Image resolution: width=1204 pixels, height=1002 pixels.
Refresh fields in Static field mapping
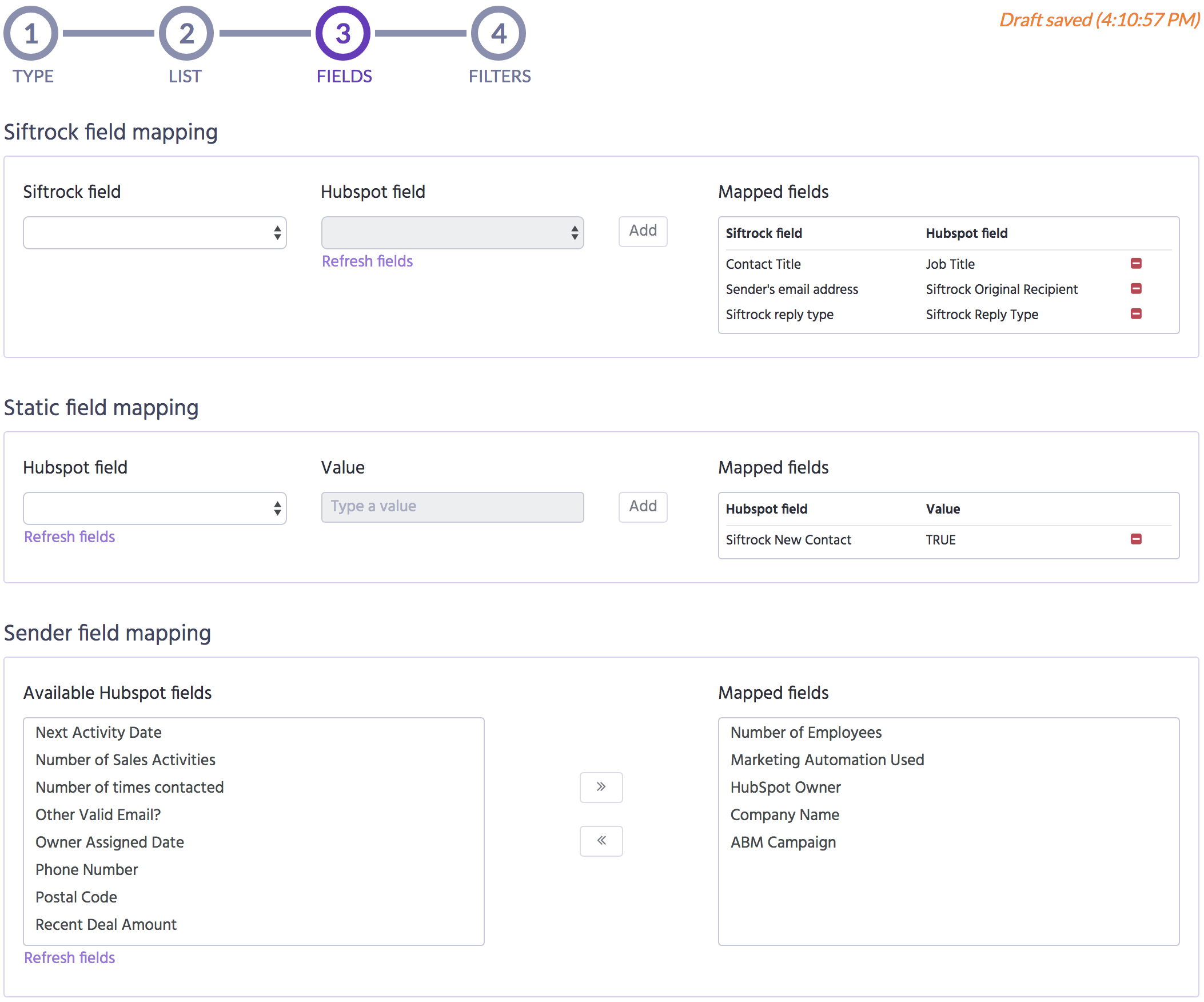click(69, 537)
